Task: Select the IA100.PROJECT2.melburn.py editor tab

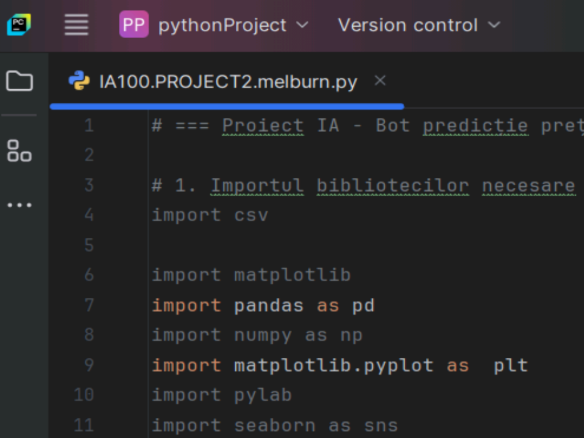Action: 228,81
